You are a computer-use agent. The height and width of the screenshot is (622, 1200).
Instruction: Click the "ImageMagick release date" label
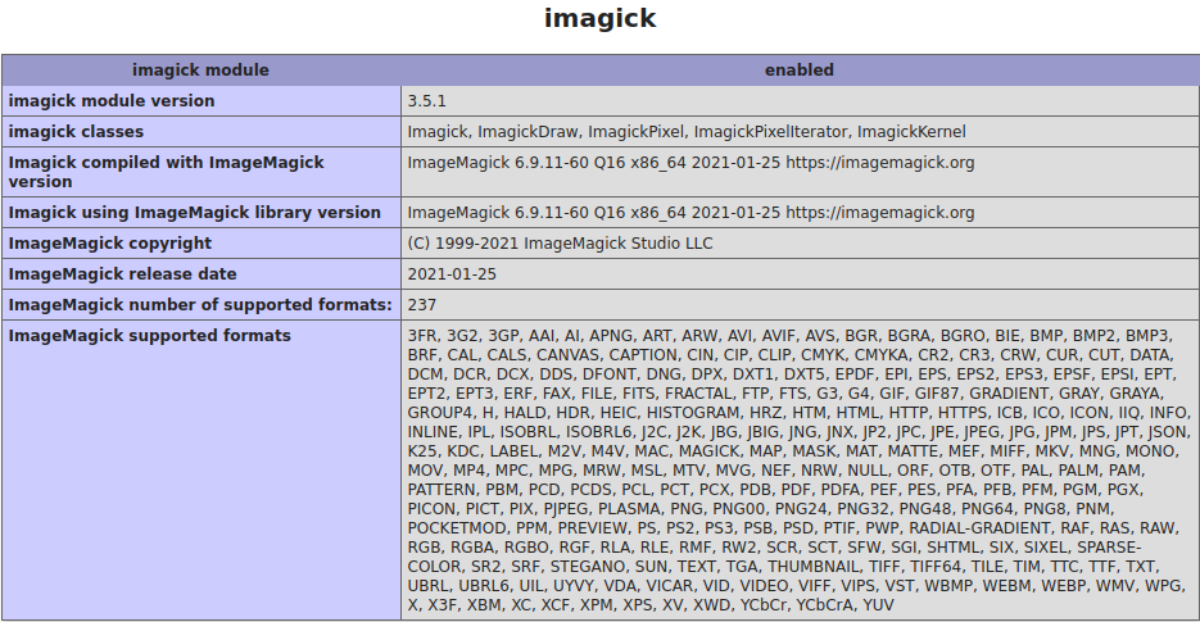tap(123, 274)
